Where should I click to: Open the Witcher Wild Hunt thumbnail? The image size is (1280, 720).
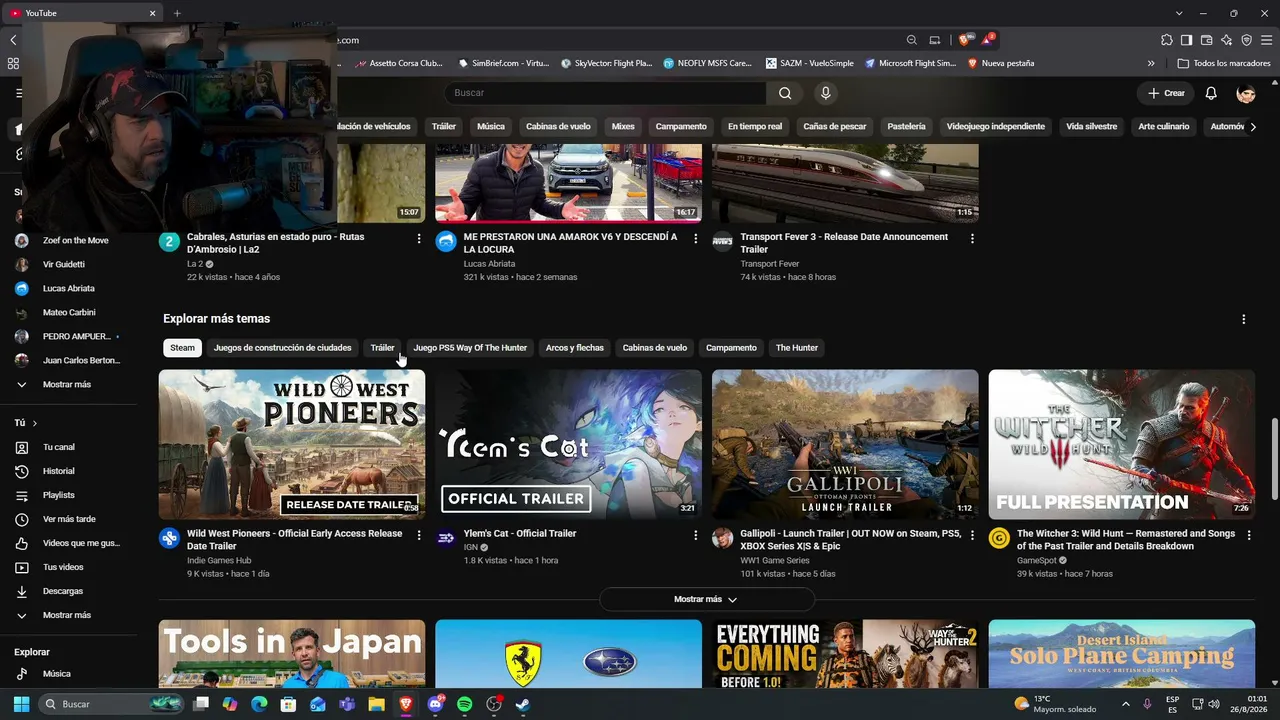pos(1122,444)
